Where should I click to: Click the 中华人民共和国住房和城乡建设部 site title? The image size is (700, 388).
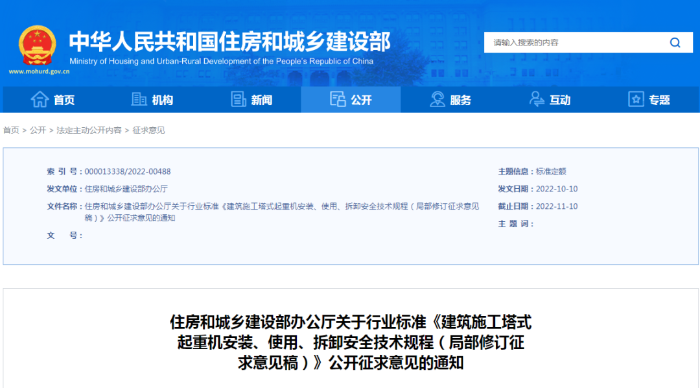[x=230, y=42]
